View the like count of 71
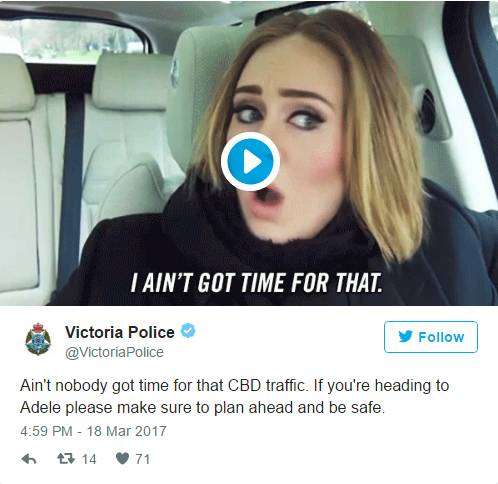Image resolution: width=498 pixels, height=484 pixels. [x=143, y=459]
